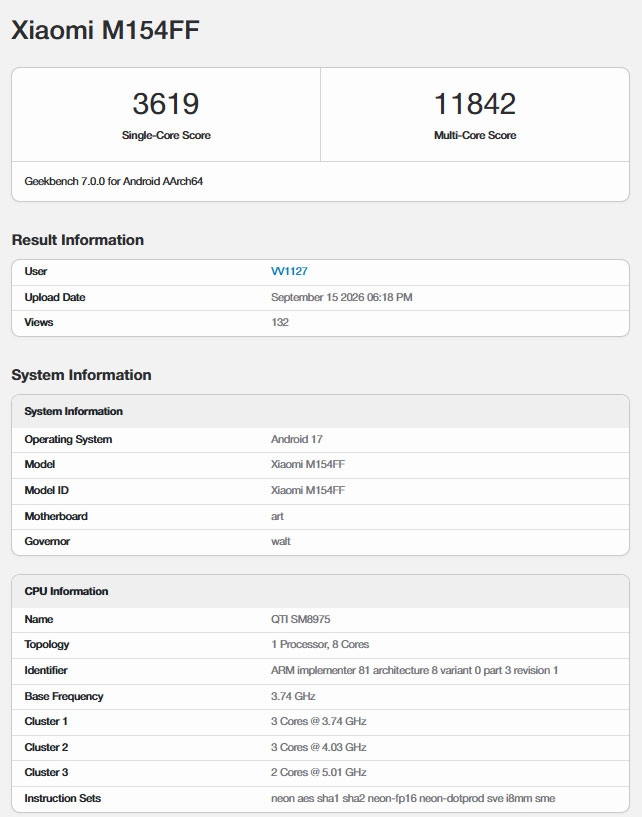Click the User row label
642x817 pixels.
click(35, 271)
